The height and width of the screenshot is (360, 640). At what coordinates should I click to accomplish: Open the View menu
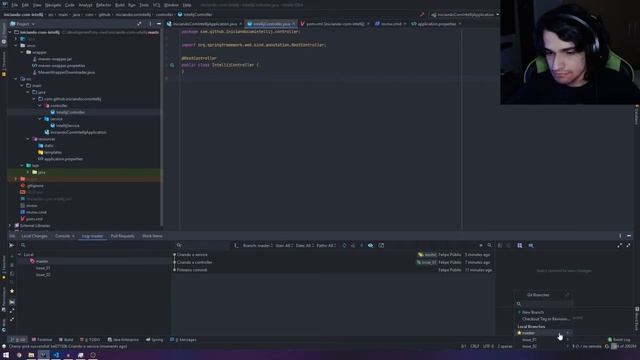click(37, 5)
